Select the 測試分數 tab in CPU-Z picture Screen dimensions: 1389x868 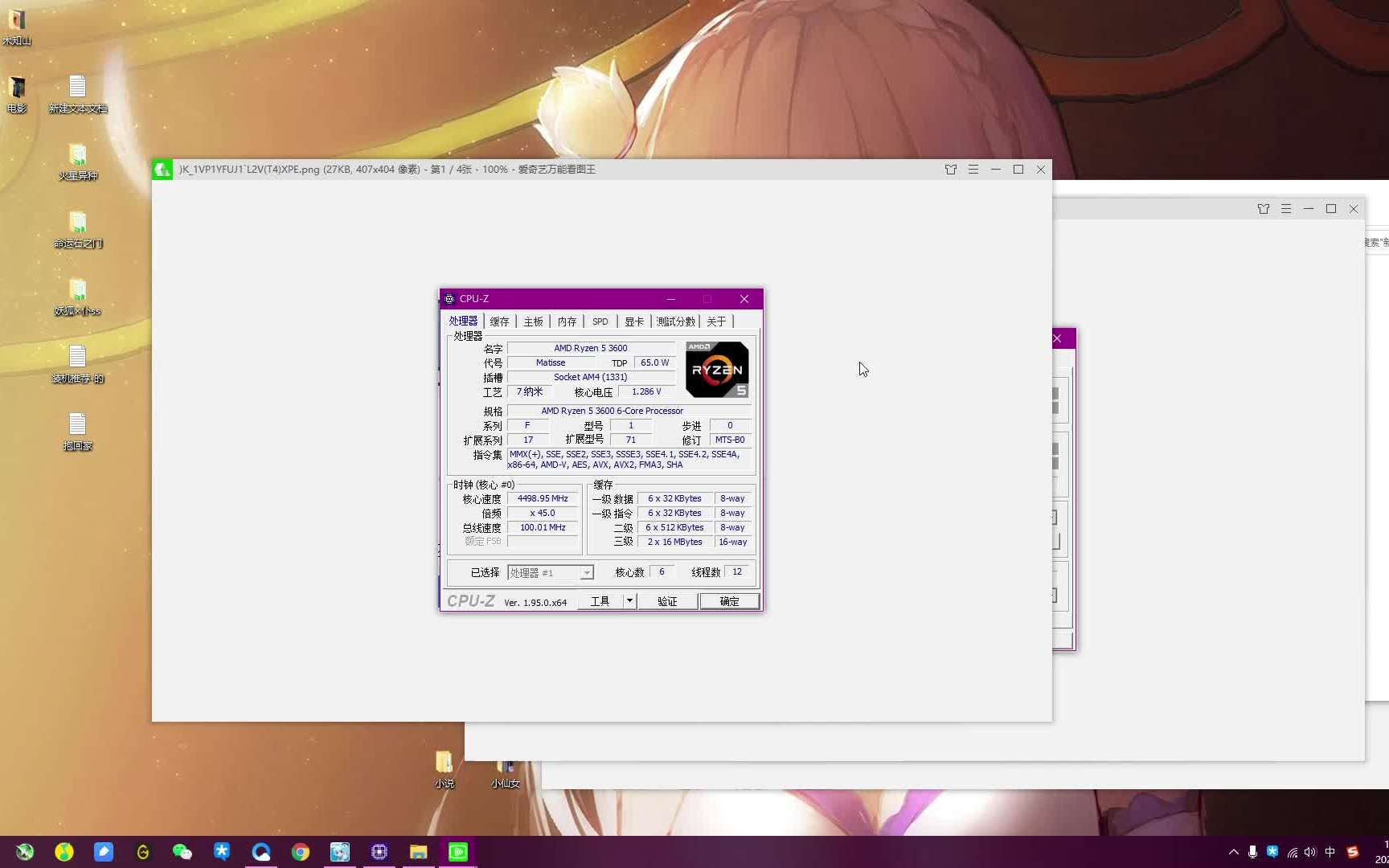pos(675,321)
